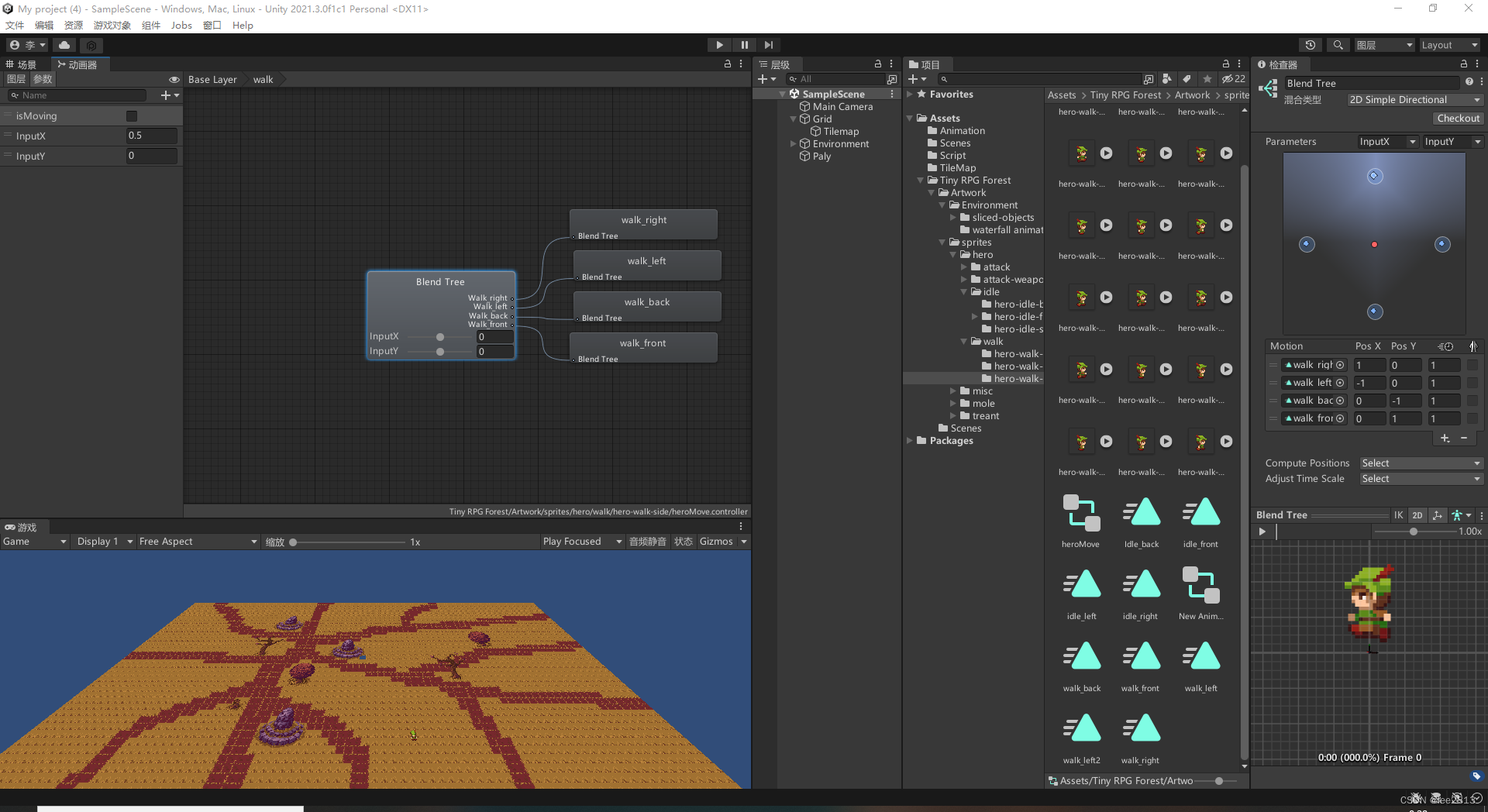Screen dimensions: 1488x812
Task: Collapse the SampleScene hierarchy root
Action: (783, 94)
